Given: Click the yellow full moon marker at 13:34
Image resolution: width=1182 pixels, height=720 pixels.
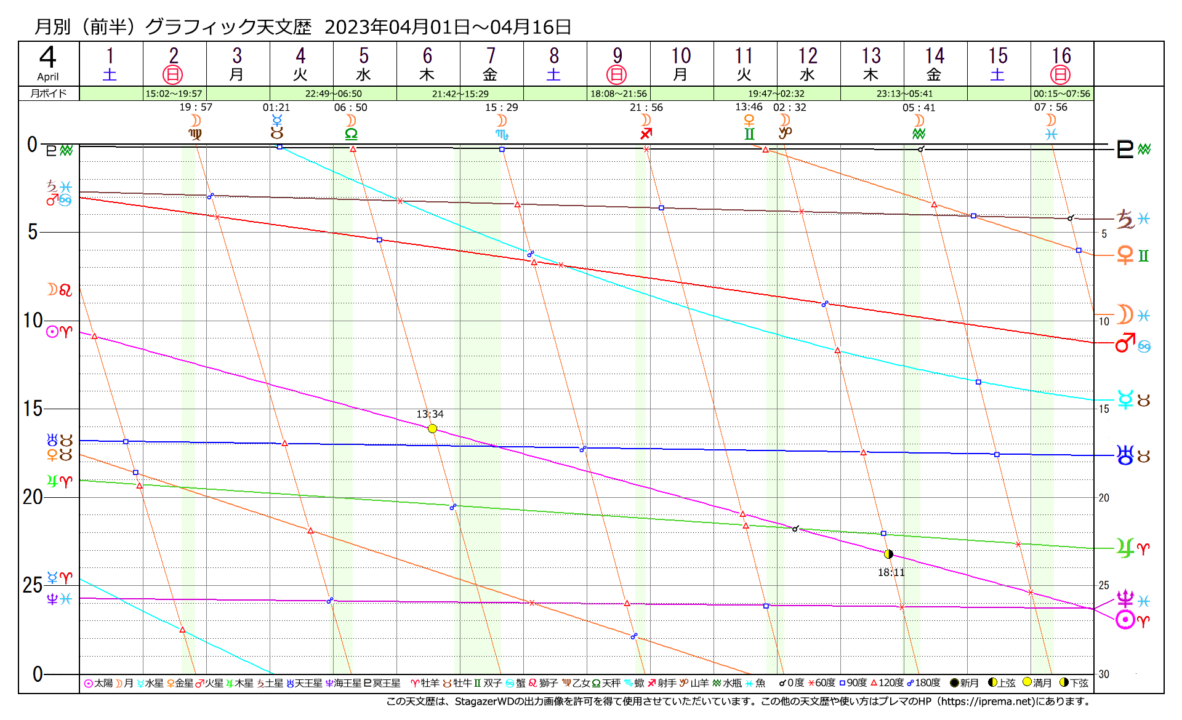Looking at the screenshot, I should pyautogui.click(x=432, y=428).
